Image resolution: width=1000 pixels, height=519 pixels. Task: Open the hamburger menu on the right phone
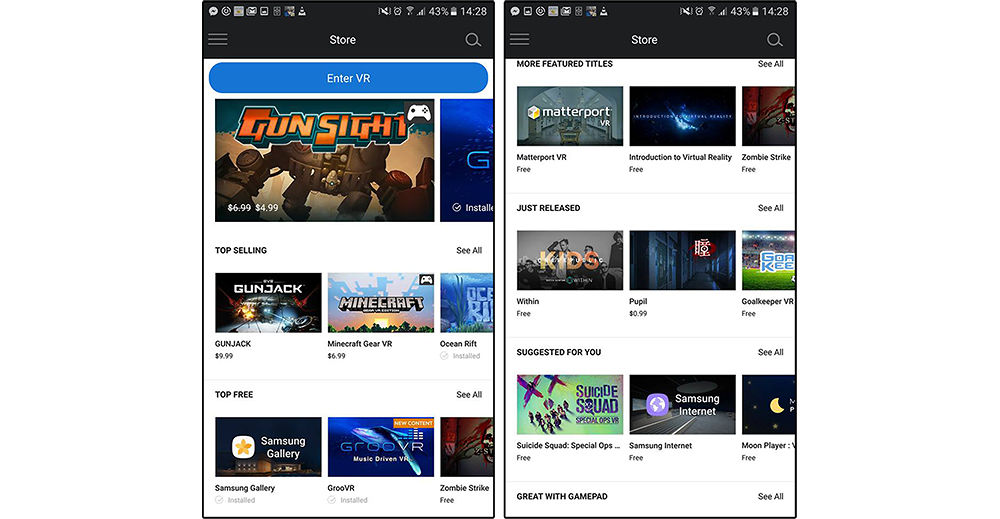pos(520,40)
